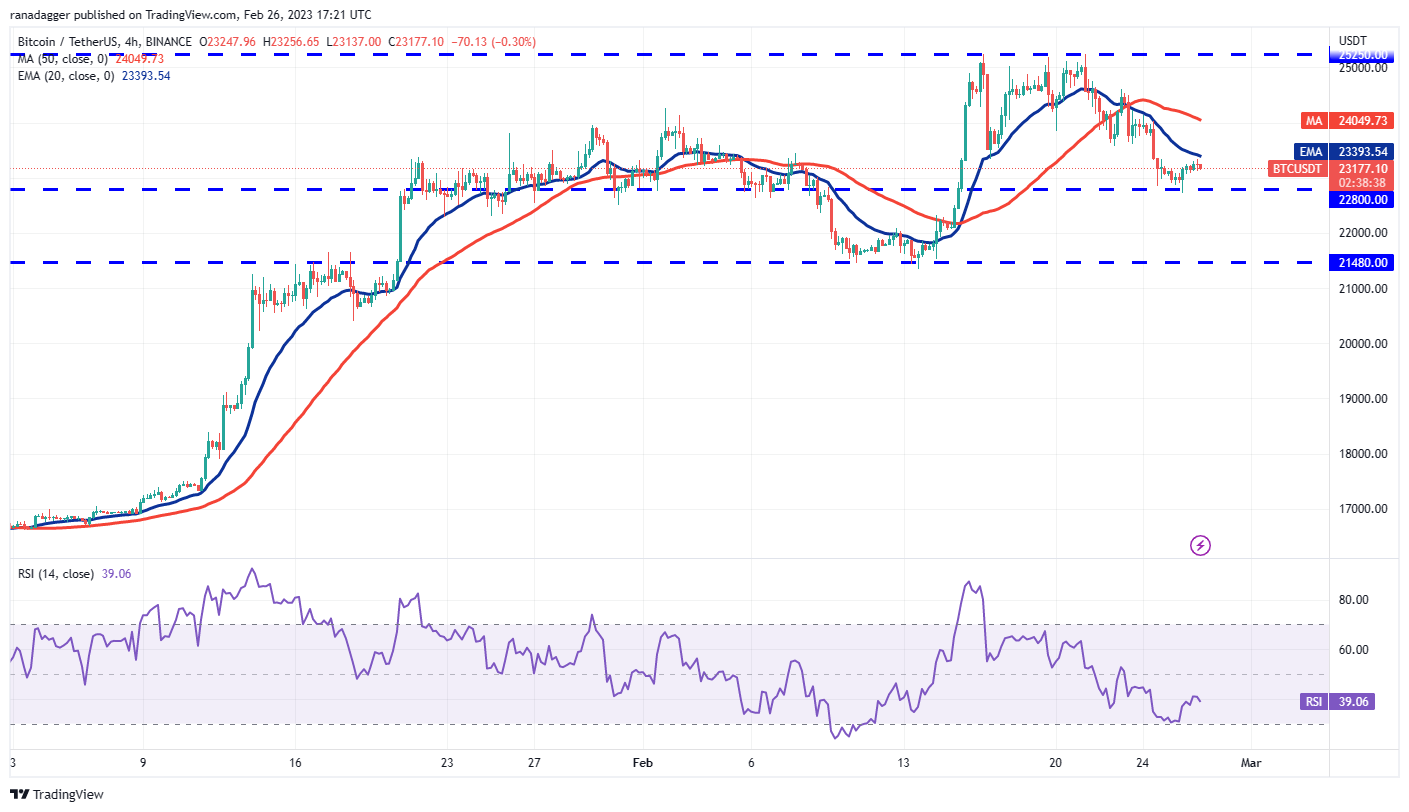Screen dimensions: 1409x812
Task: Select the RSI (14, close) legend label
Action: (x=56, y=574)
